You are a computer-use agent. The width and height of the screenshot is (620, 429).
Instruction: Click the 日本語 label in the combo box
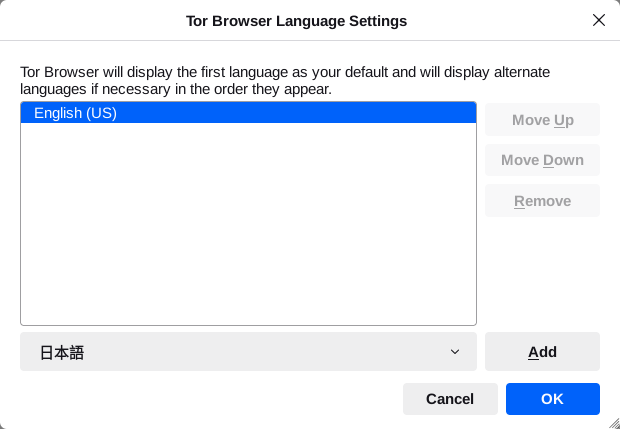[62, 353]
